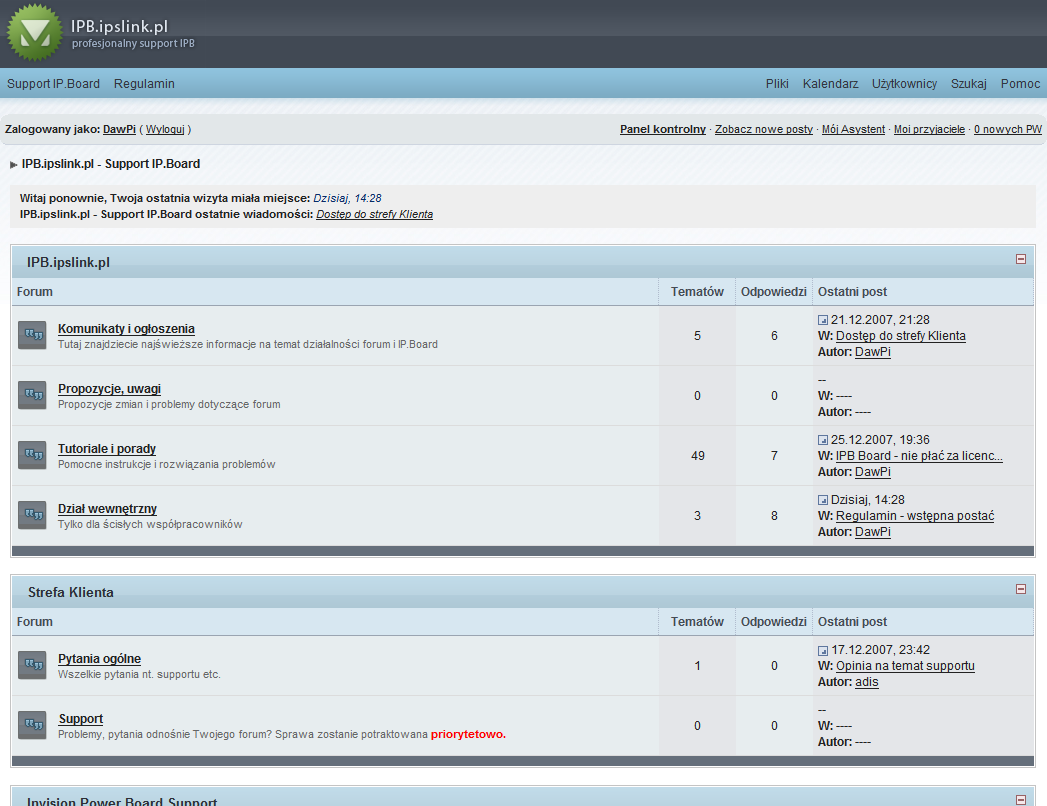Image resolution: width=1047 pixels, height=806 pixels.
Task: Open the Użytkownicy menu item
Action: tap(904, 84)
